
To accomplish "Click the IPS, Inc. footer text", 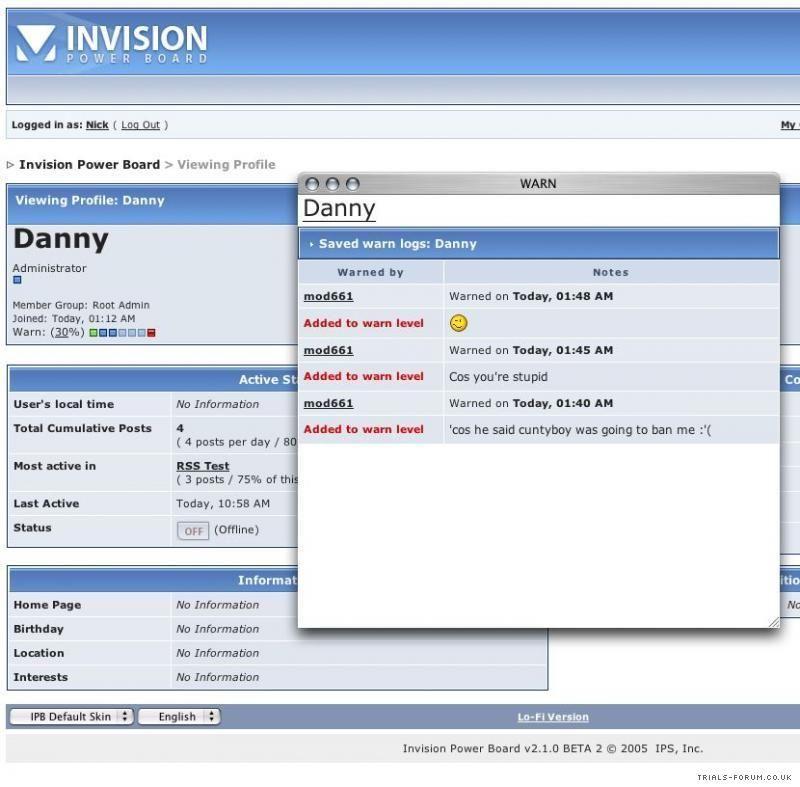I will coord(679,749).
